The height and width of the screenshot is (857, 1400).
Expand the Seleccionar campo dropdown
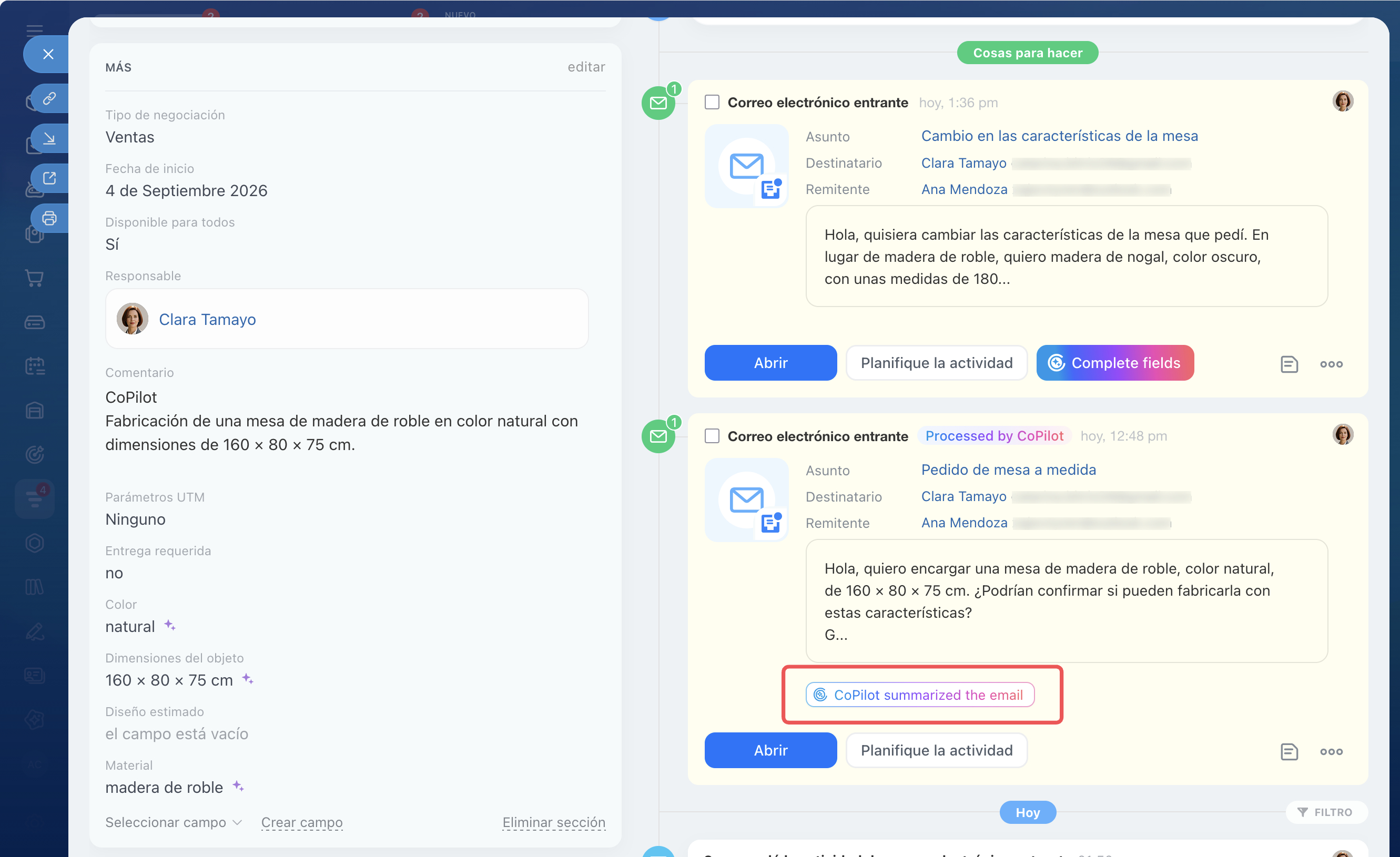pyautogui.click(x=174, y=822)
